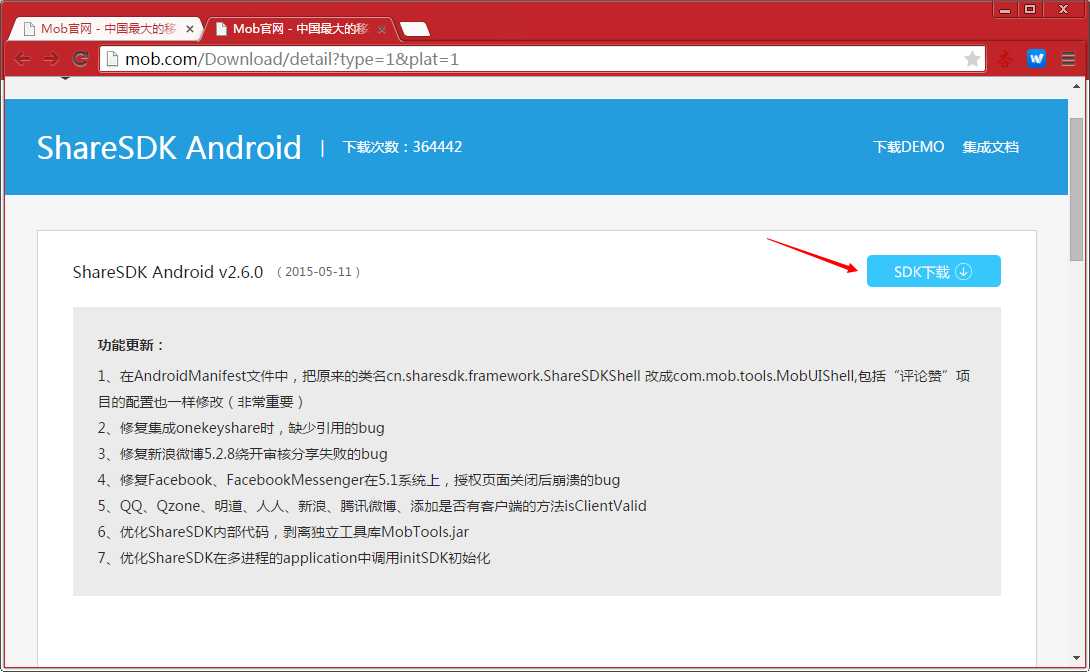Click the 功能更新 heading
The image size is (1090, 672).
(131, 345)
